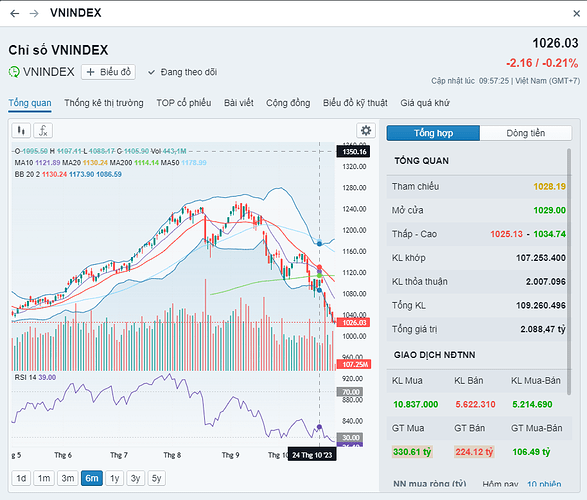Viewport: 587px width, 500px height.
Task: Click the 24 Thg 10 '23 date marker
Action: [312, 455]
